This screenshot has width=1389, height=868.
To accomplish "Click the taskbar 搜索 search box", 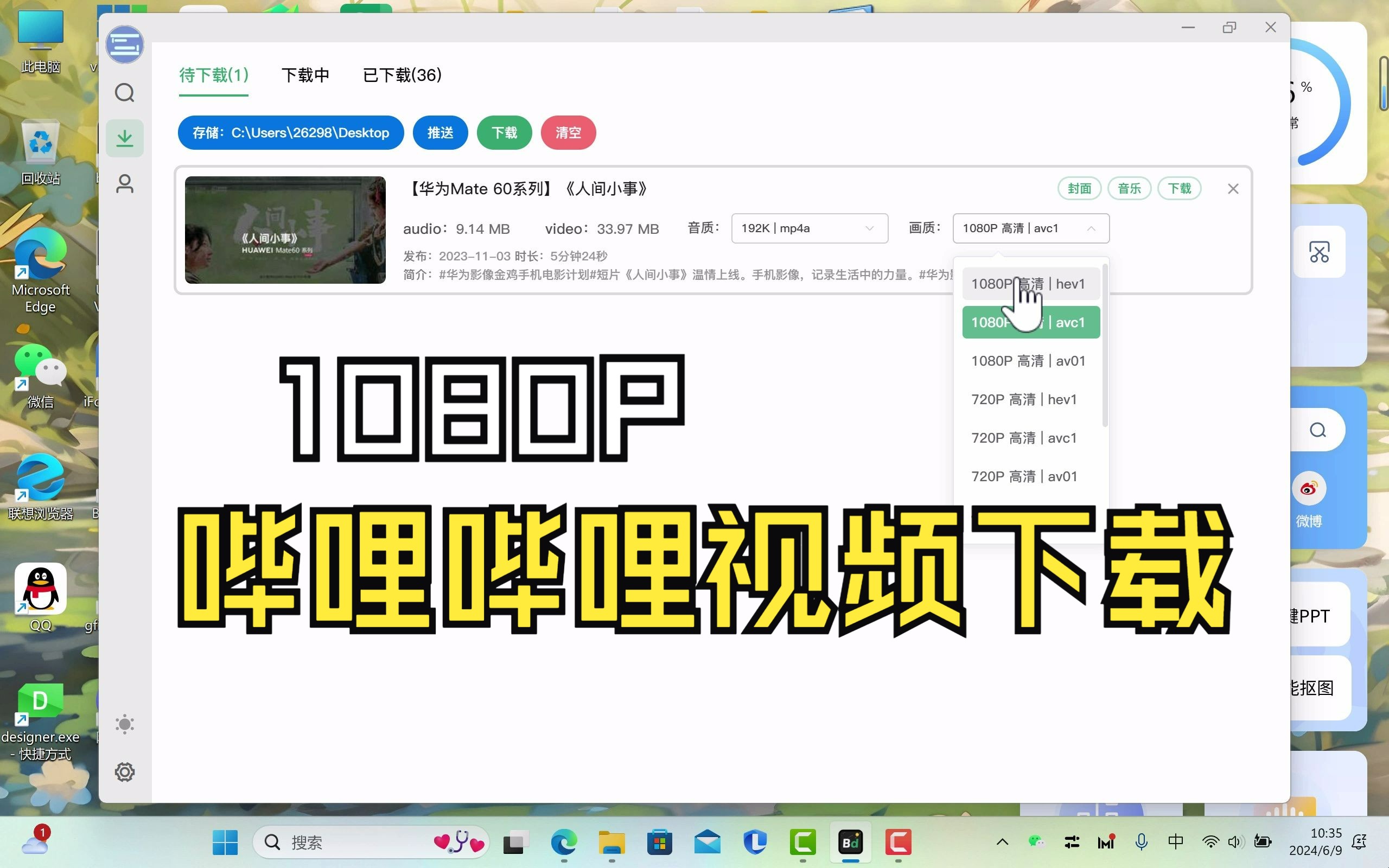I will 371,842.
